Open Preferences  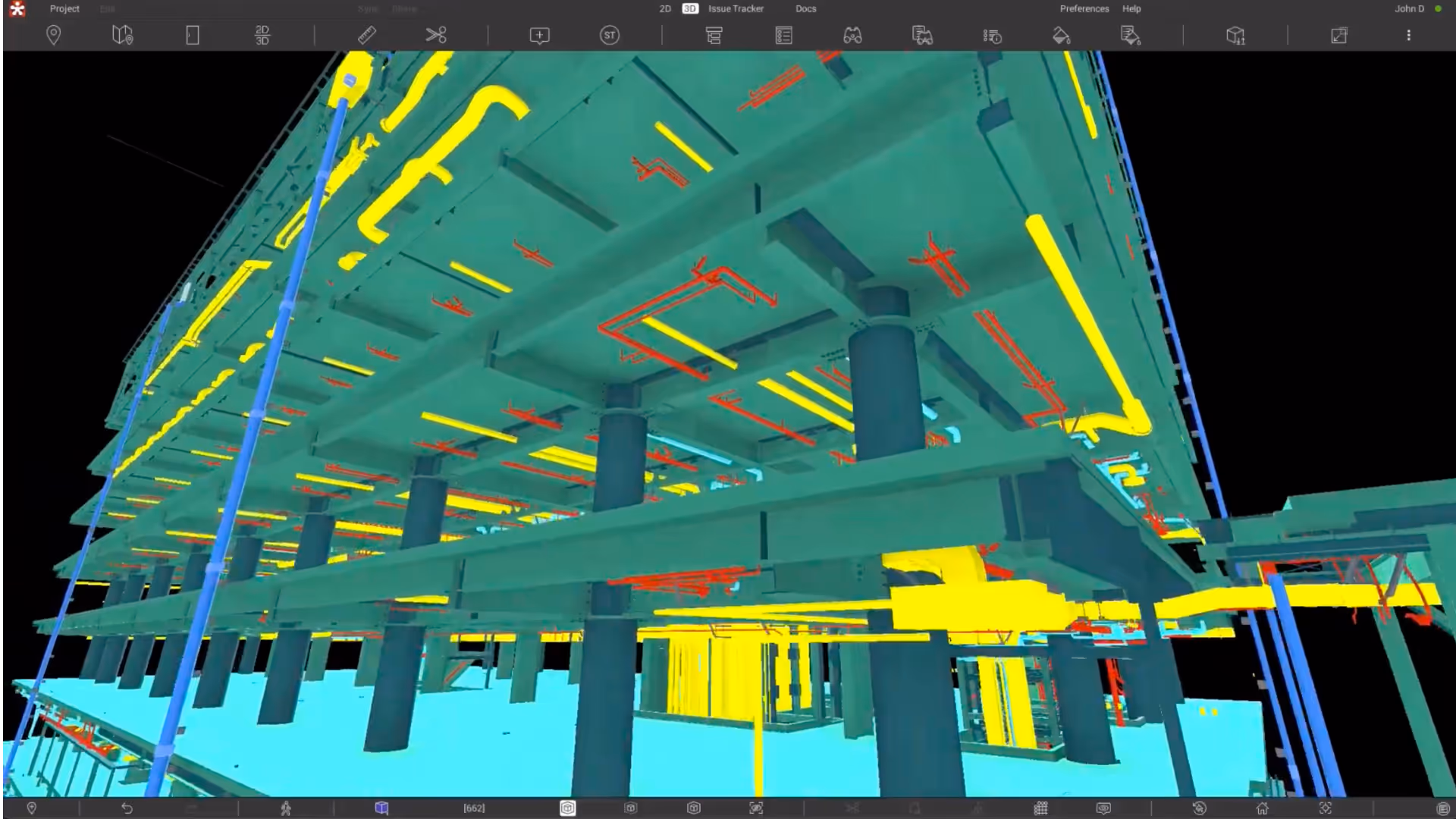(x=1084, y=8)
